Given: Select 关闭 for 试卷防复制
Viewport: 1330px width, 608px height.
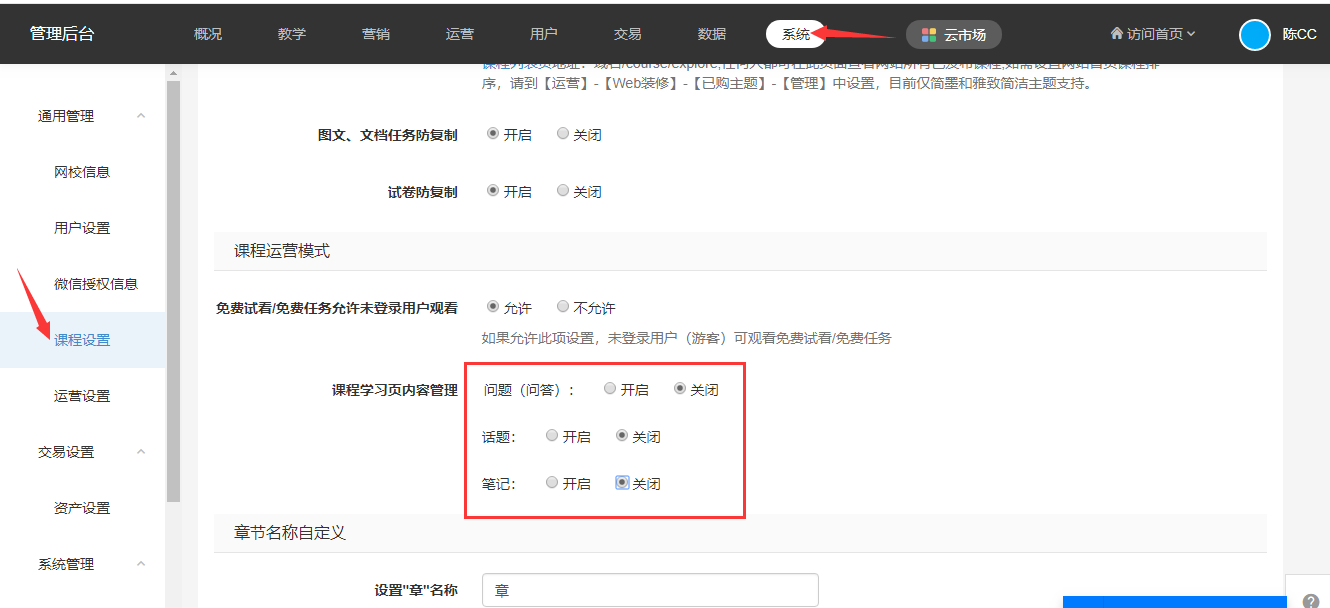Looking at the screenshot, I should tap(563, 190).
